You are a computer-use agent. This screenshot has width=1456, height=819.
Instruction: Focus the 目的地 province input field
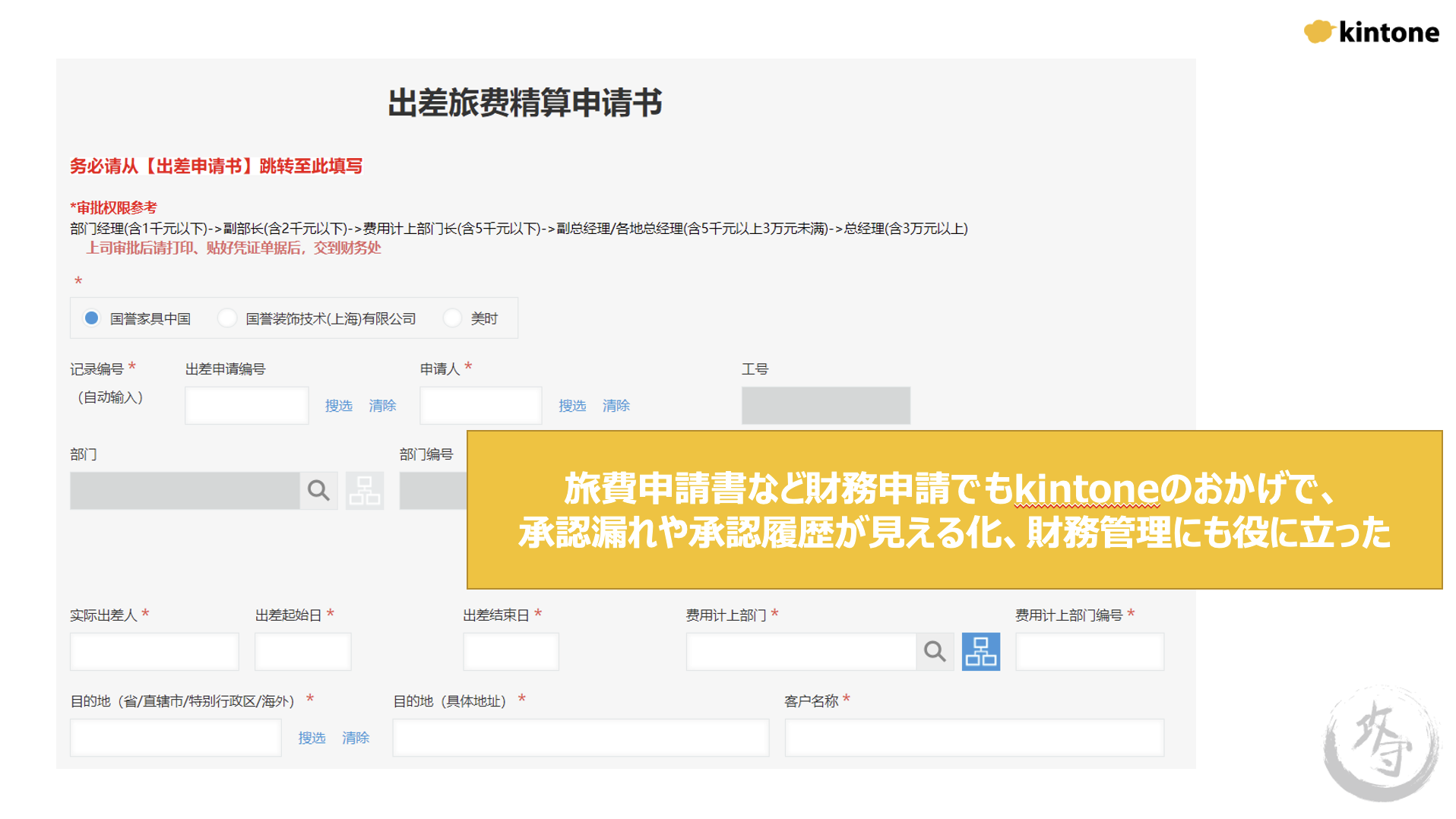click(x=176, y=738)
